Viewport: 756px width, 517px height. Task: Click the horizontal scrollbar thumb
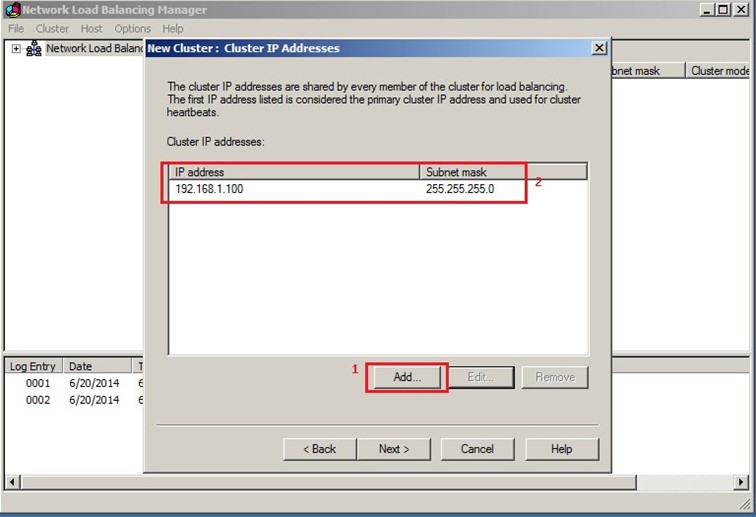pyautogui.click(x=328, y=482)
